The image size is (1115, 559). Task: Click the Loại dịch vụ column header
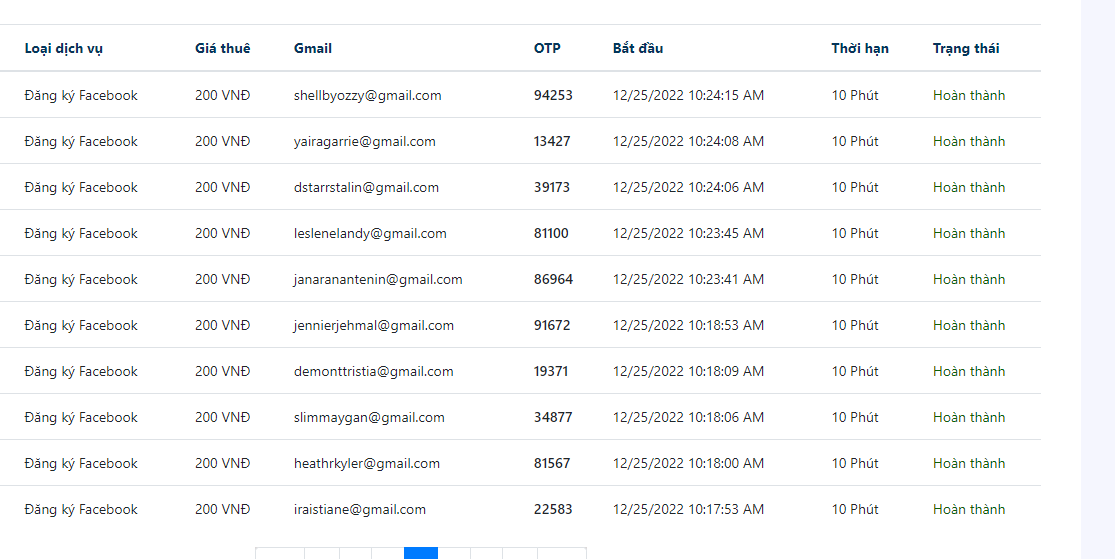pos(63,48)
